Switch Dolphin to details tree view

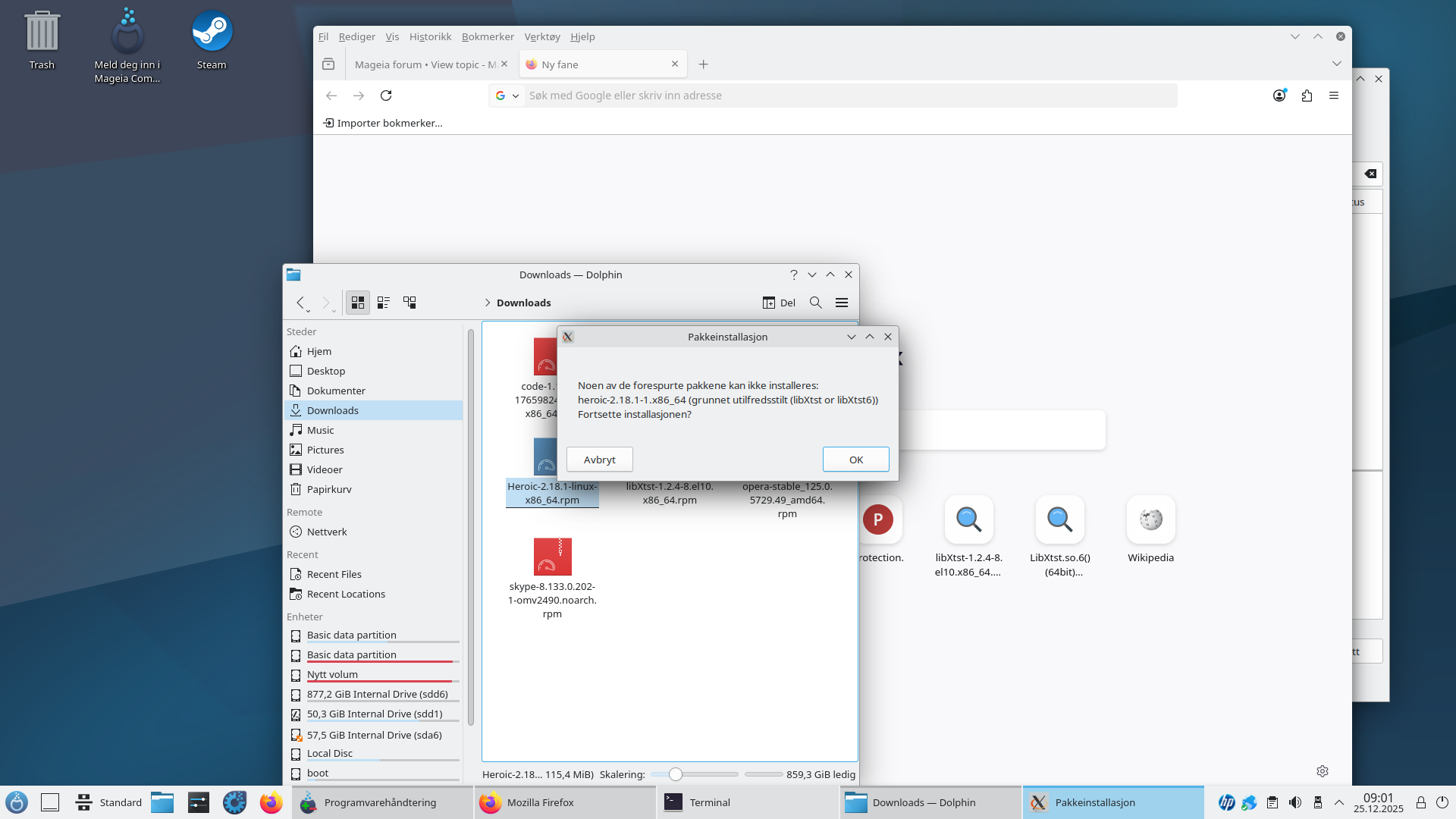(409, 303)
